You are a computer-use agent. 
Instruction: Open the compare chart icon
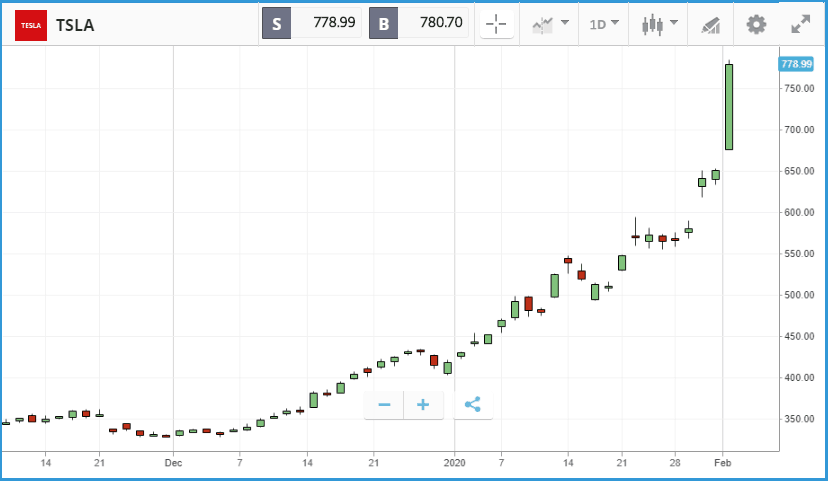point(543,25)
